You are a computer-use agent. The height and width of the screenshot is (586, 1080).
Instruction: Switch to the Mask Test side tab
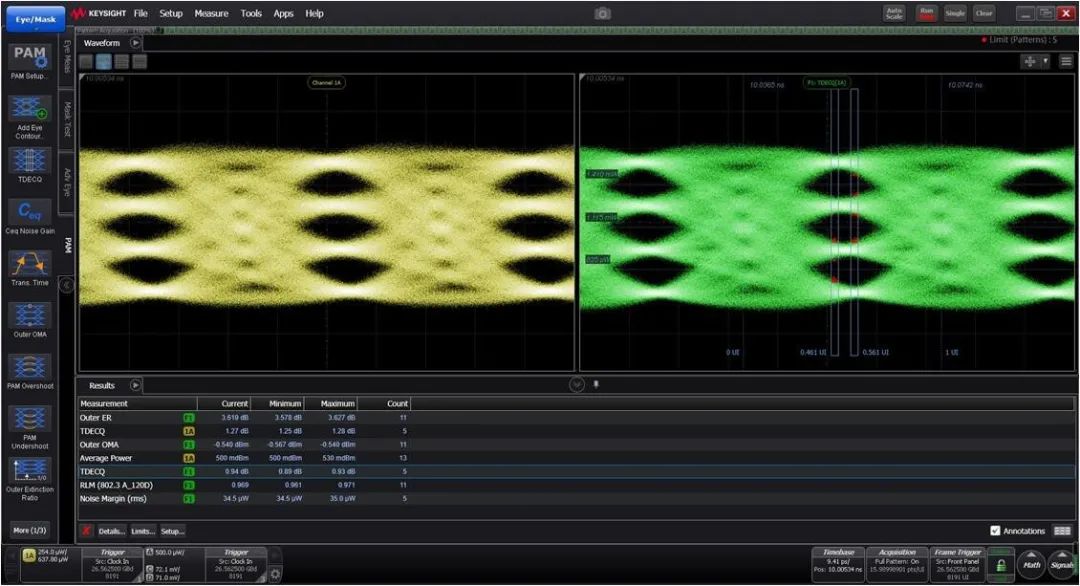[67, 117]
